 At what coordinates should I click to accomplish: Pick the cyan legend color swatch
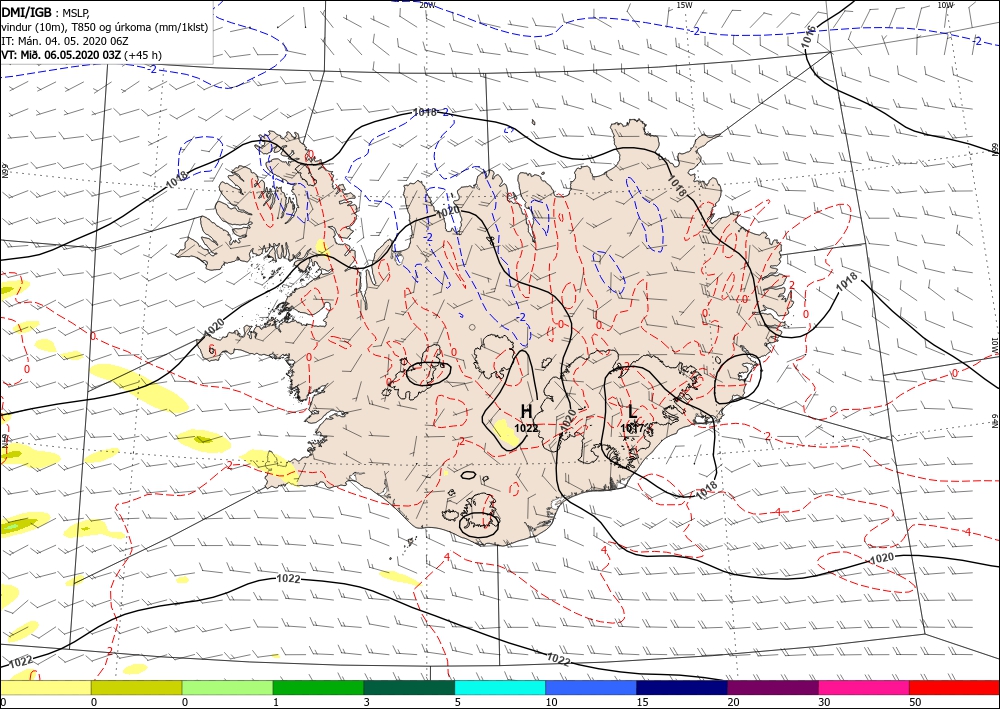(500, 687)
